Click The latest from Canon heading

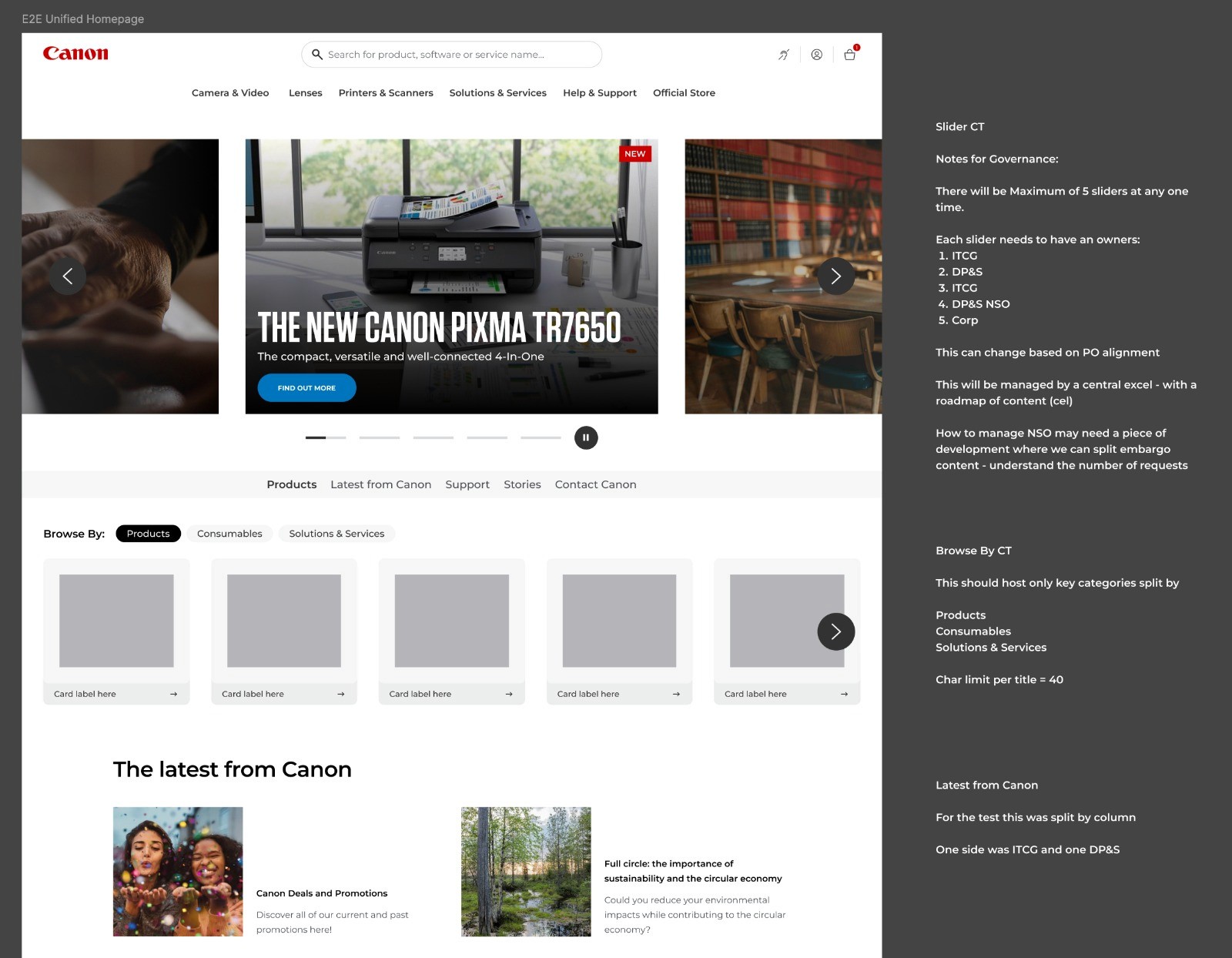pos(233,769)
